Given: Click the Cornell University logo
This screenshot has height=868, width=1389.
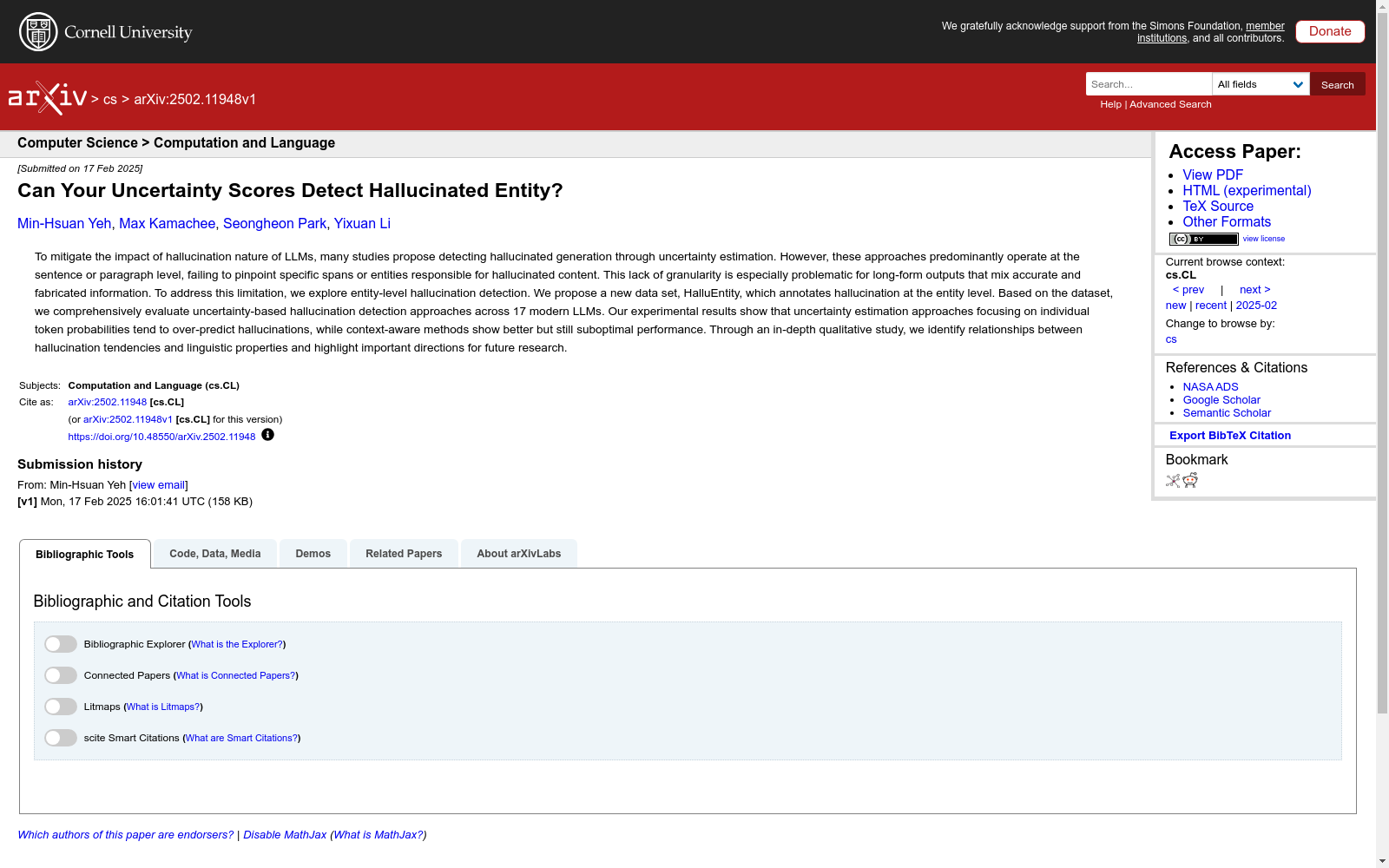Looking at the screenshot, I should 106,32.
